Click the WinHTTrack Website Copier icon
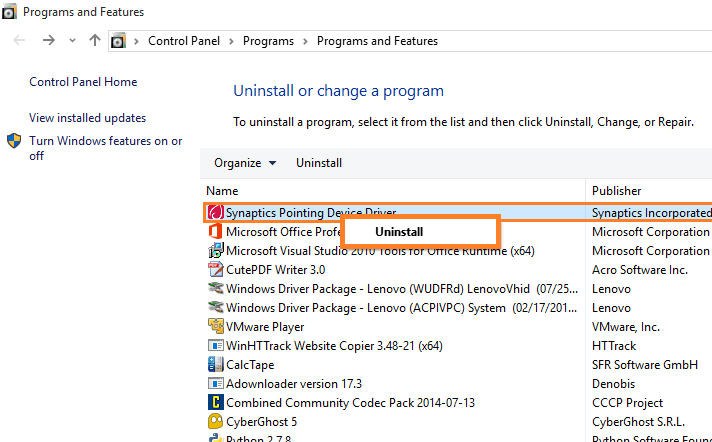The image size is (712, 442). click(214, 346)
